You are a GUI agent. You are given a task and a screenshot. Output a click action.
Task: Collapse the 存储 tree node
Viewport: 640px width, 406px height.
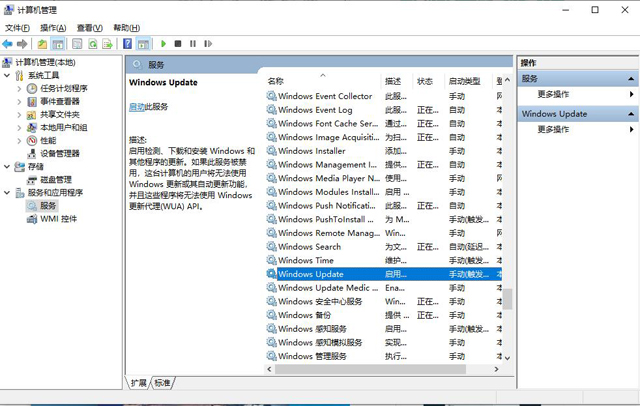click(7, 166)
